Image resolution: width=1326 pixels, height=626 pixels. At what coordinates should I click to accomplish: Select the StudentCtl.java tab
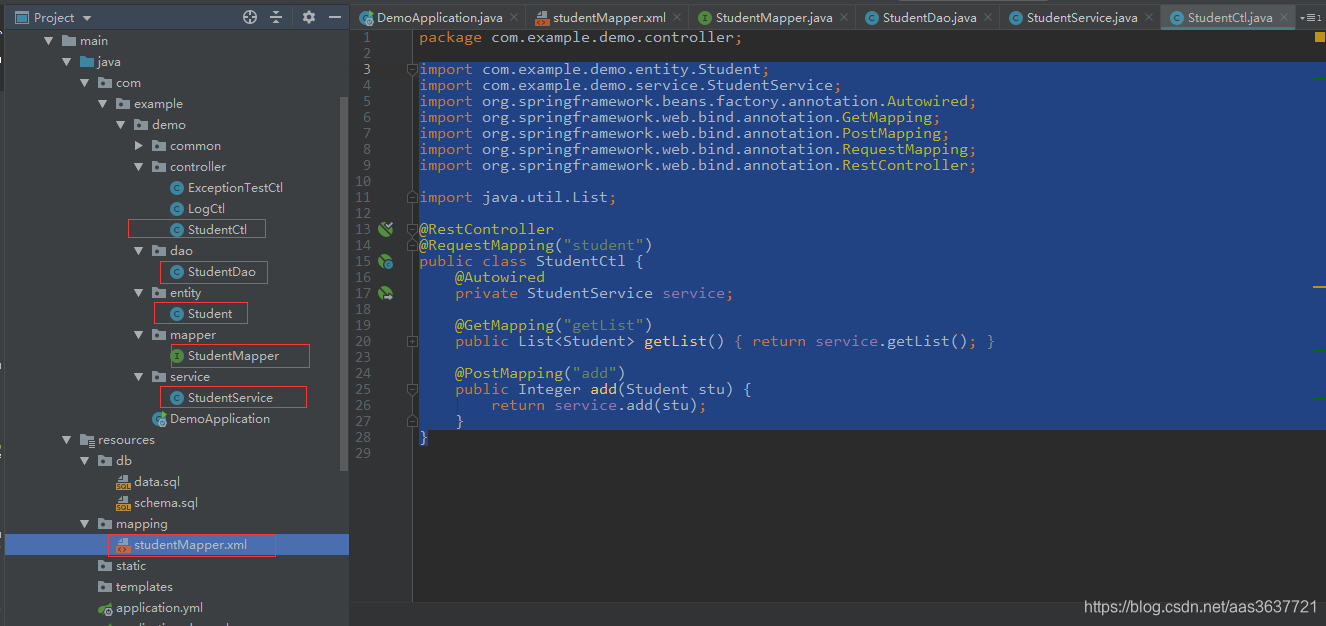1229,17
